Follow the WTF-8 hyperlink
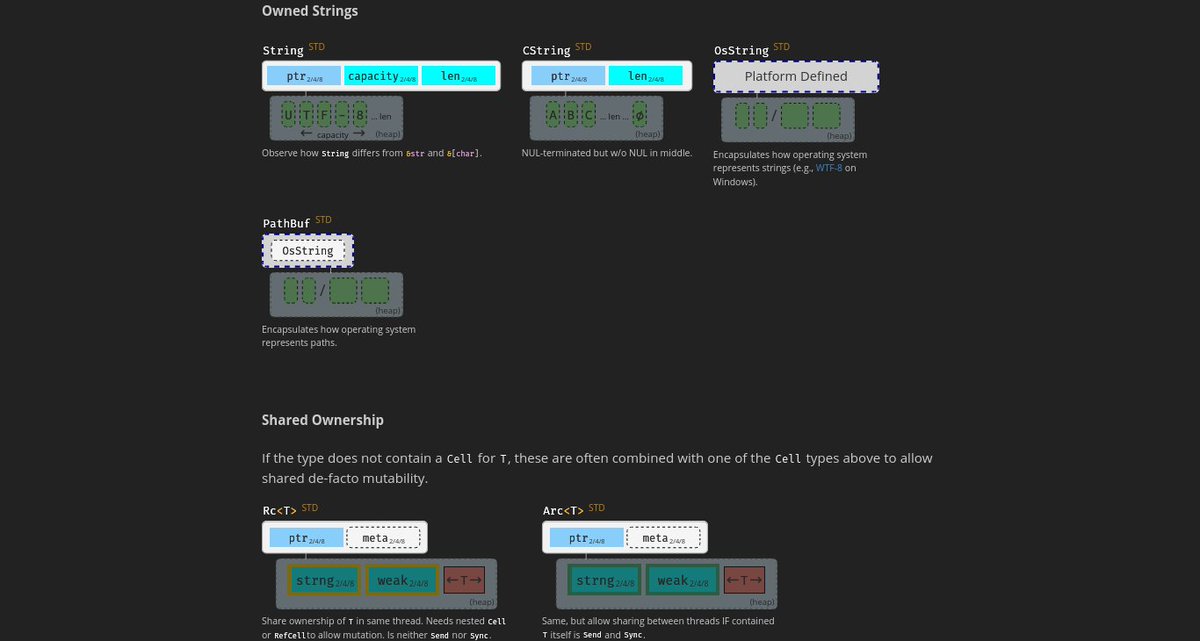1200x641 pixels. [x=830, y=168]
